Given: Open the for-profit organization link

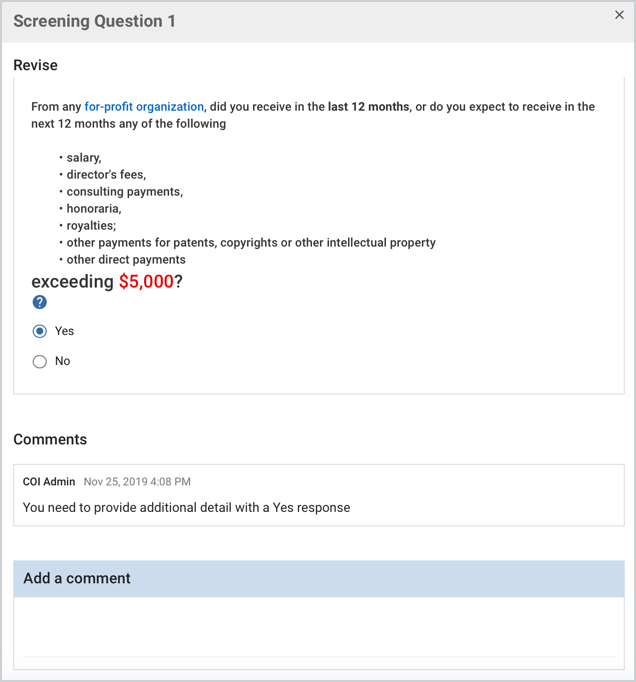Looking at the screenshot, I should pos(144,106).
